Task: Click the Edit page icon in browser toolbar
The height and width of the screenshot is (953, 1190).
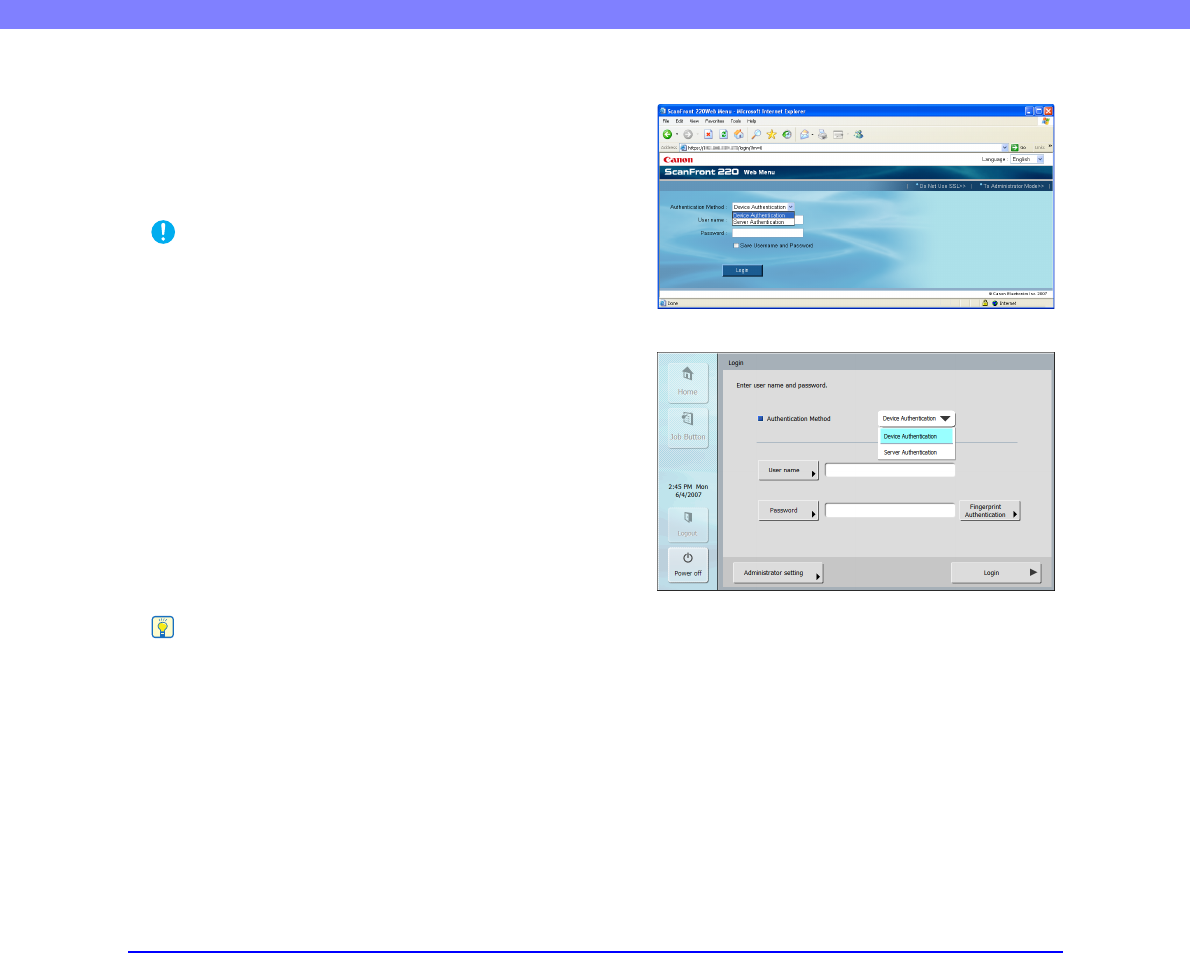Action: 838,134
